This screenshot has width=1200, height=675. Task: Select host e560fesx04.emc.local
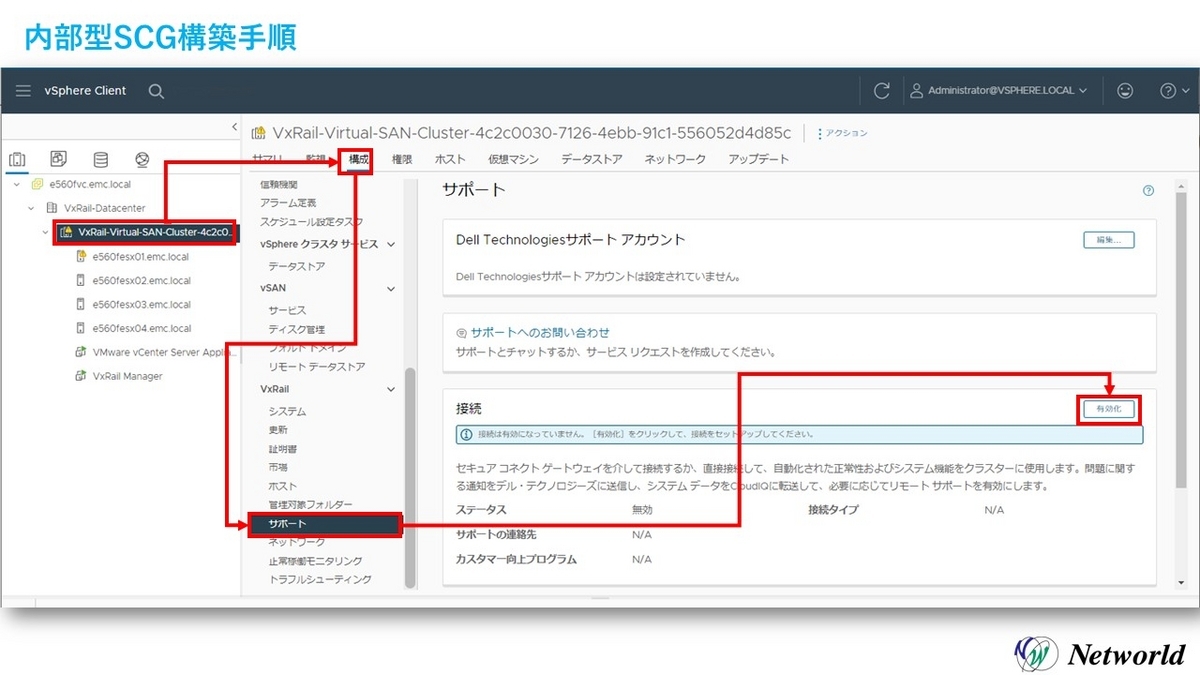(x=141, y=329)
